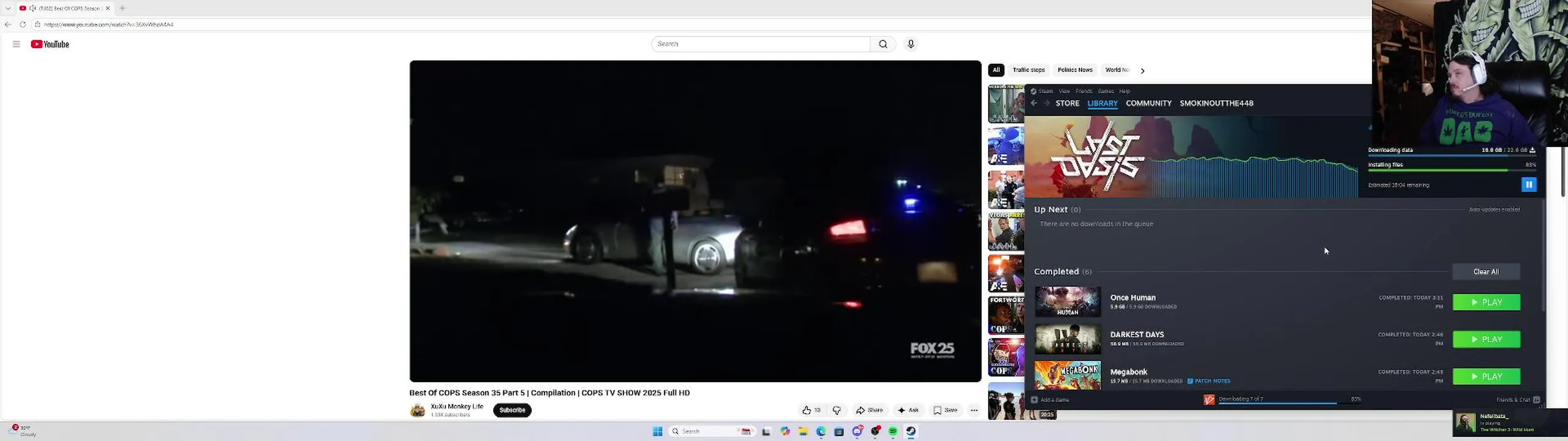This screenshot has width=1568, height=441.
Task: Open the Windows Start menu
Action: pyautogui.click(x=658, y=431)
